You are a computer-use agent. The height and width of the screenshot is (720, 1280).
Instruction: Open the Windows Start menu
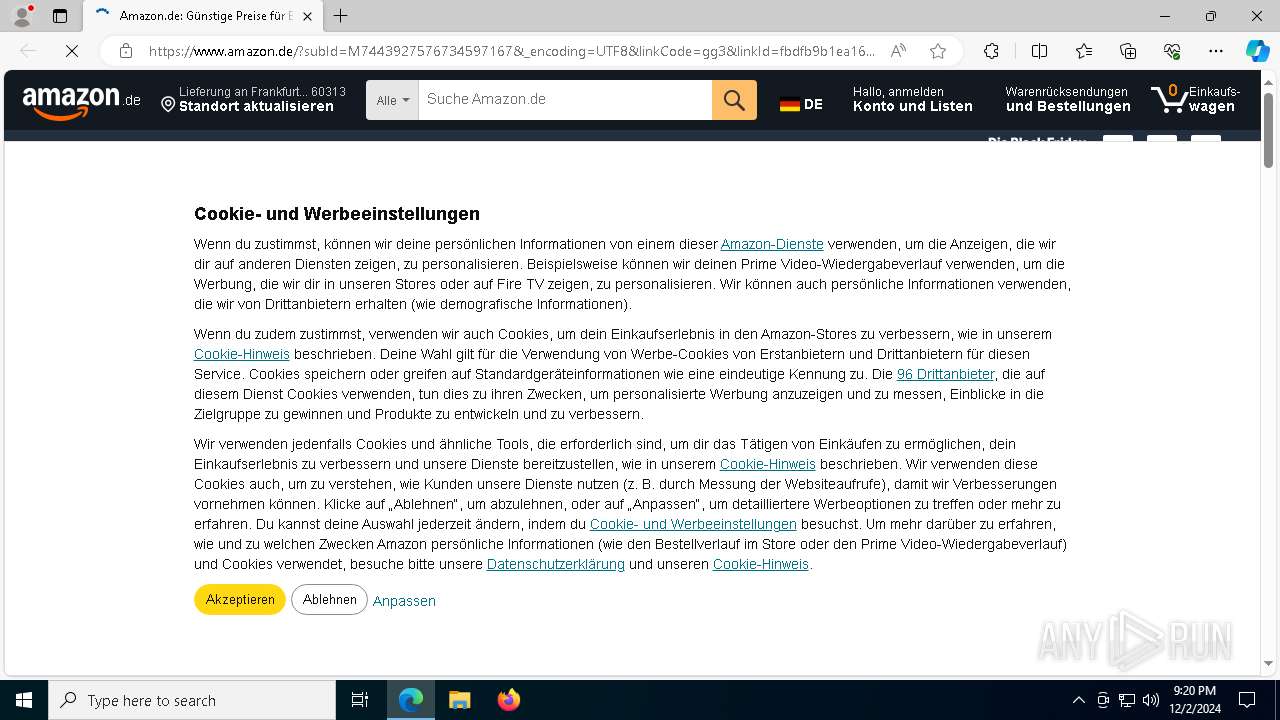24,700
